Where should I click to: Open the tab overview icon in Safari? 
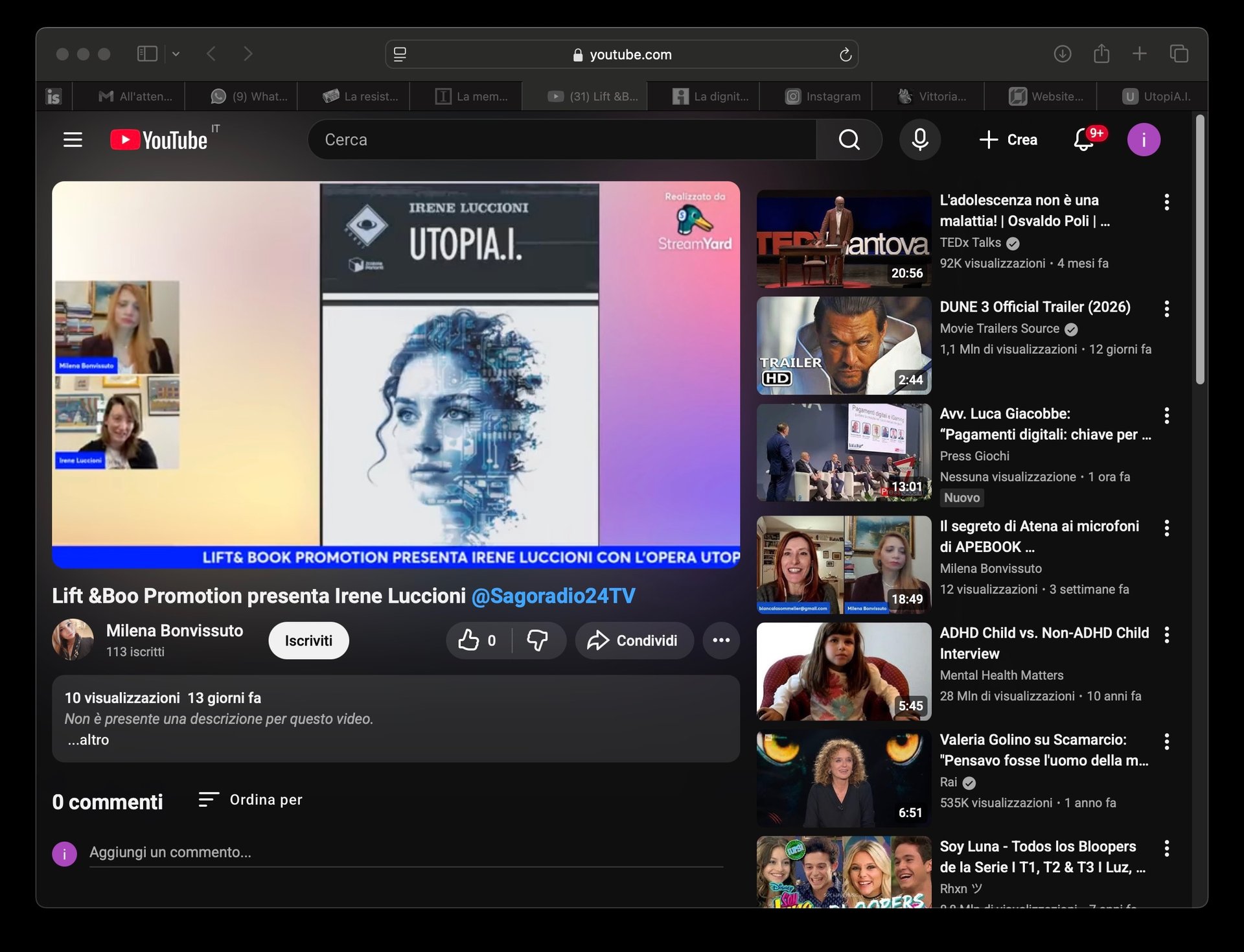[1179, 54]
